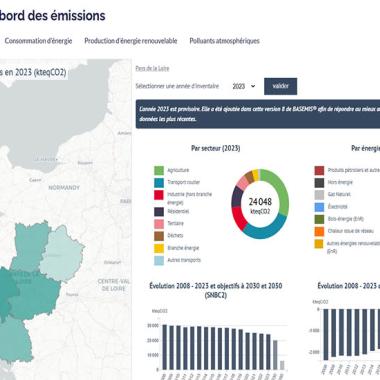Screen dimensions: 380x380
Task: Click the 24 048 kteqCO2 donut center value
Action: (260, 205)
